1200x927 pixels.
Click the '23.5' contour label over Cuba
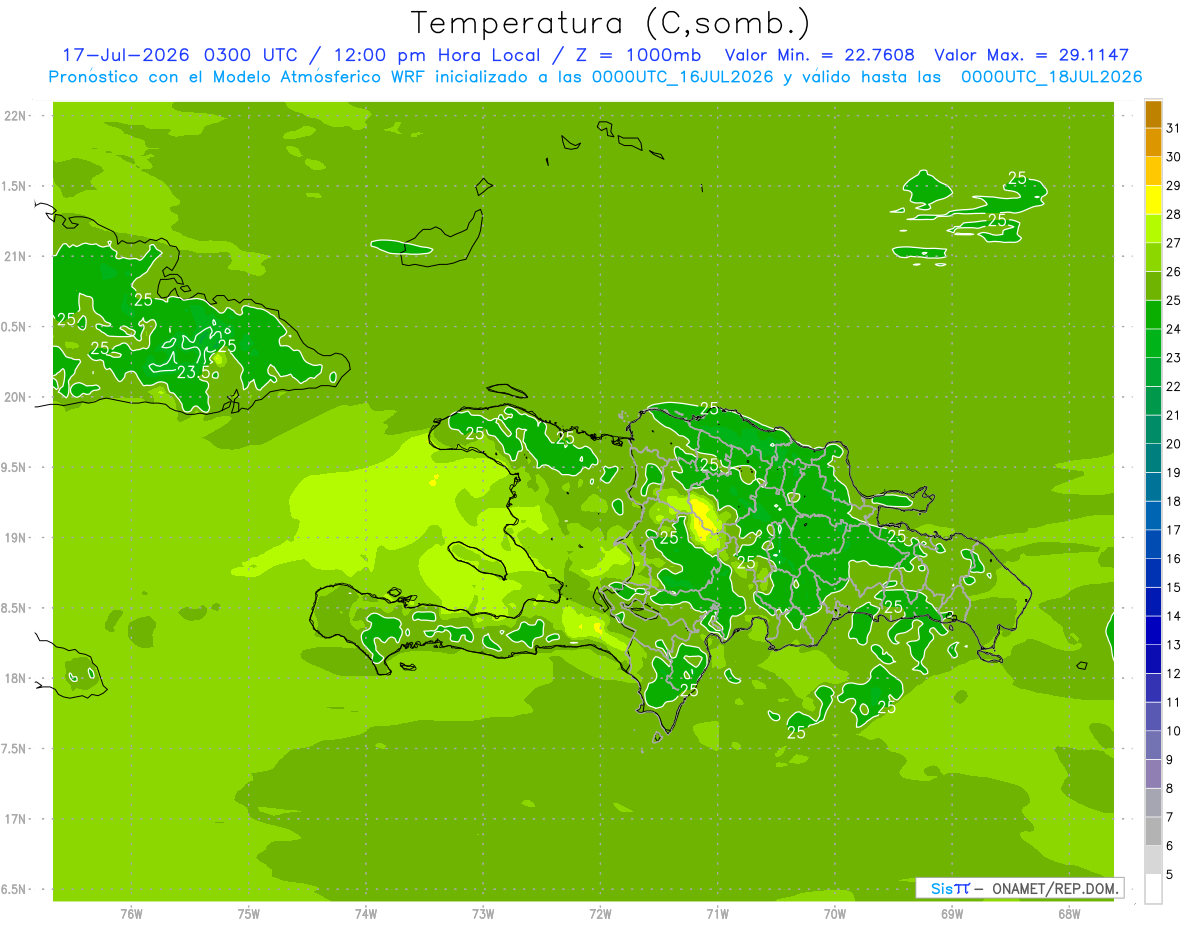tap(193, 371)
